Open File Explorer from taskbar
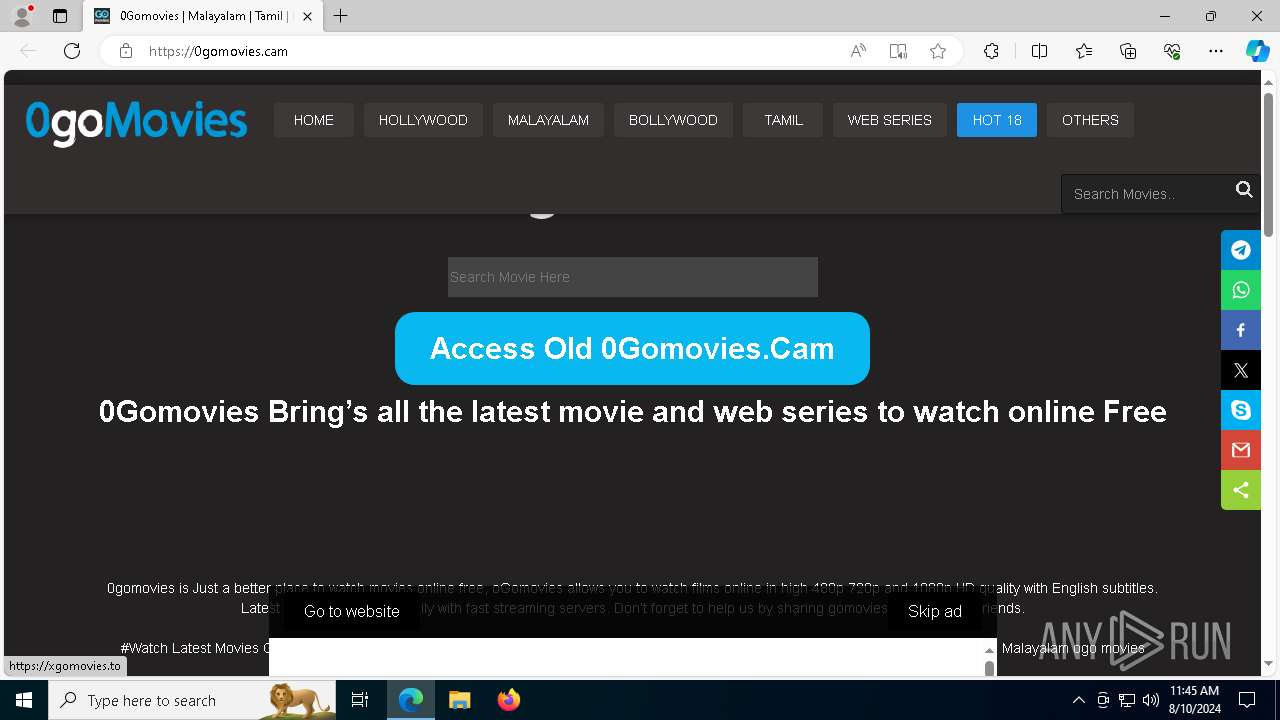 [459, 700]
